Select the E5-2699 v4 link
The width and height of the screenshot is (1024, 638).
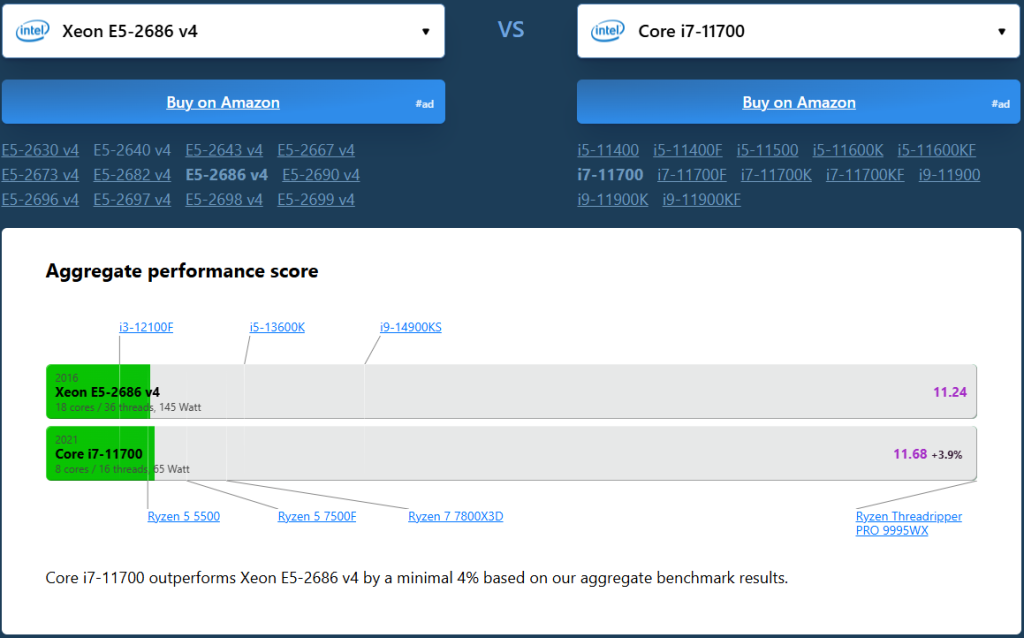click(x=316, y=200)
